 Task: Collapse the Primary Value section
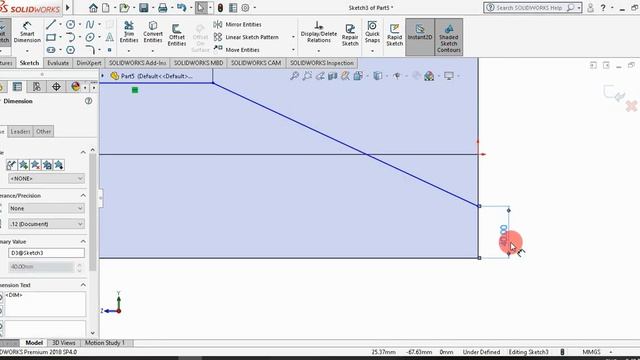[x=83, y=241]
